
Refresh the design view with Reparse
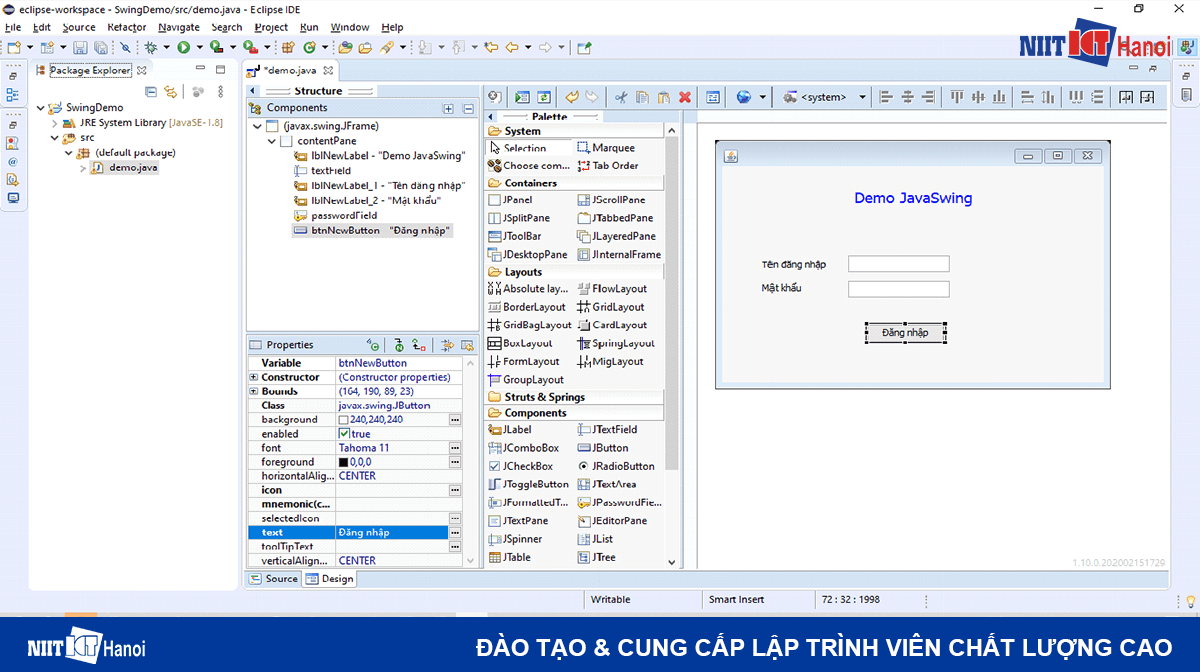point(543,97)
